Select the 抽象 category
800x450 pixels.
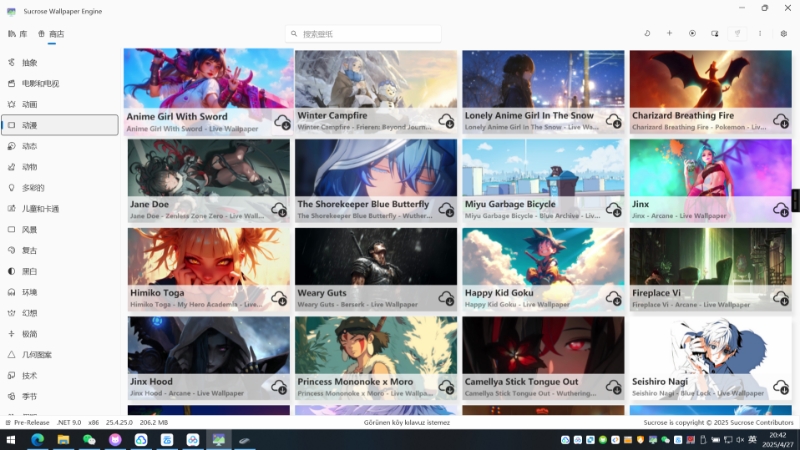click(x=60, y=63)
